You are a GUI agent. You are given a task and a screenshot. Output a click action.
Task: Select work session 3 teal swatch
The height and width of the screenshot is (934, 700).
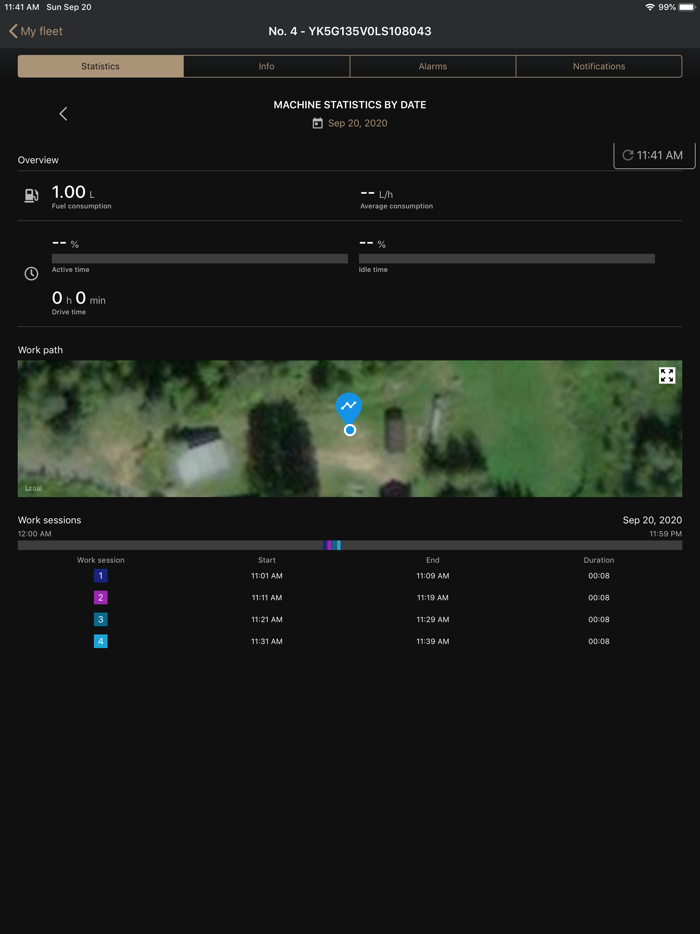click(x=101, y=619)
